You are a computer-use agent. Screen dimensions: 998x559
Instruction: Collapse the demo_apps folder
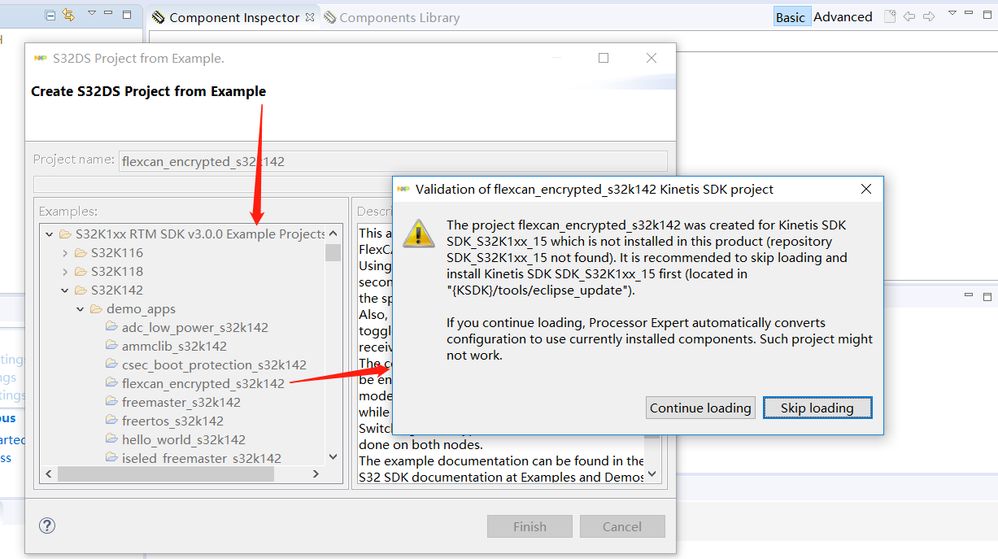(80, 309)
